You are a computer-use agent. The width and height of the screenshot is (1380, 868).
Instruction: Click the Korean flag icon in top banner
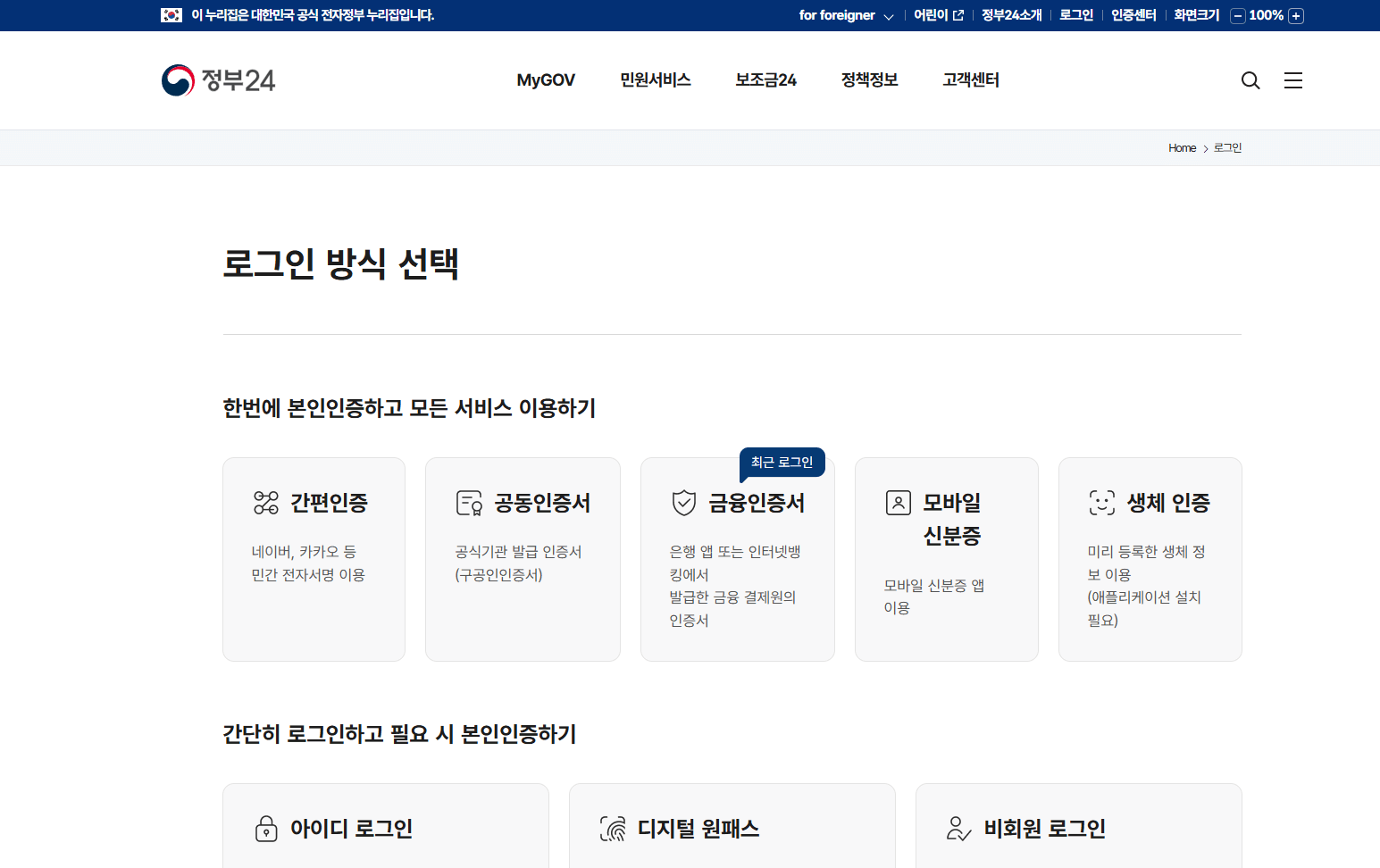171,15
